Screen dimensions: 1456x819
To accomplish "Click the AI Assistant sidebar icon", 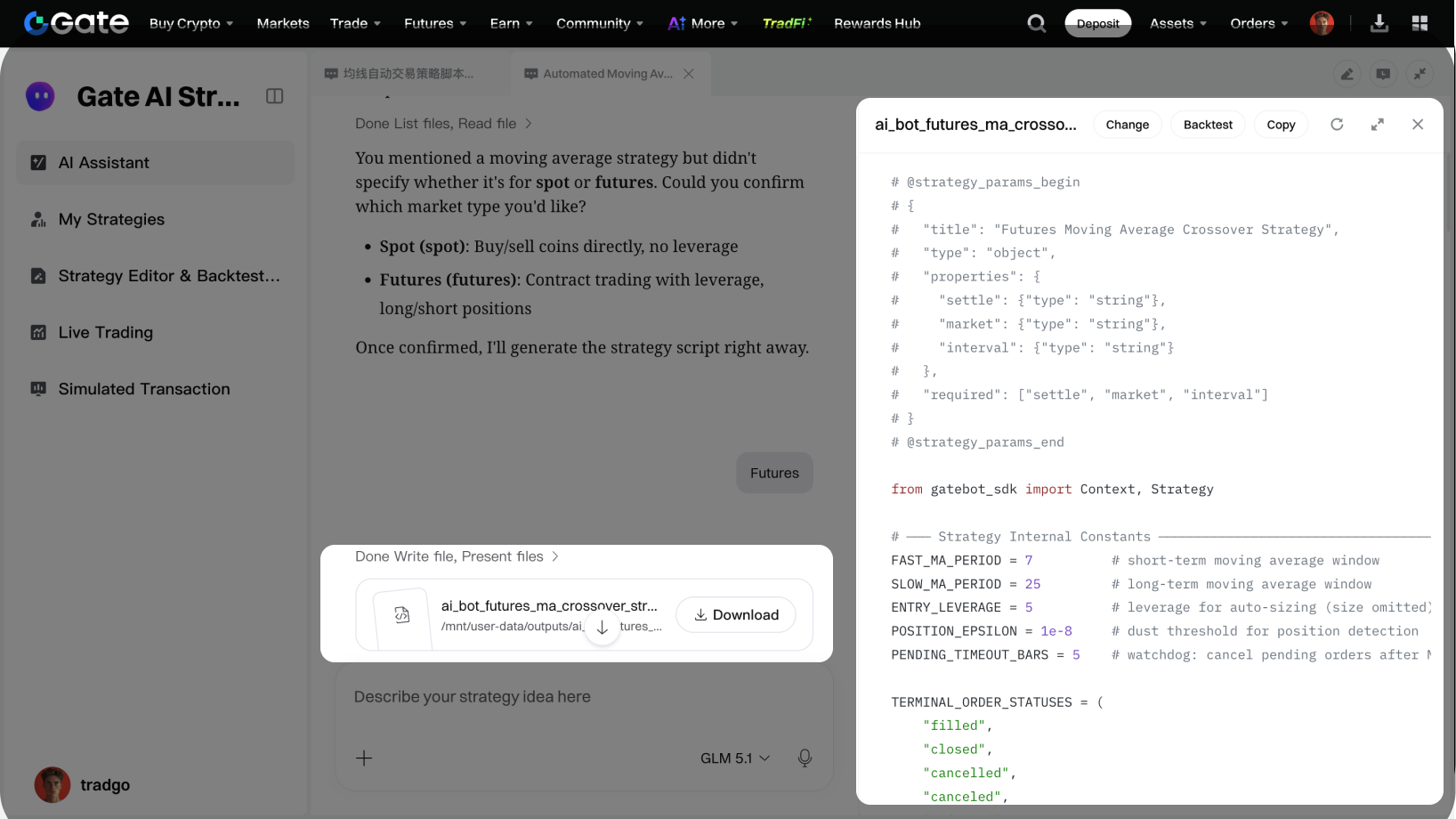I will point(38,163).
